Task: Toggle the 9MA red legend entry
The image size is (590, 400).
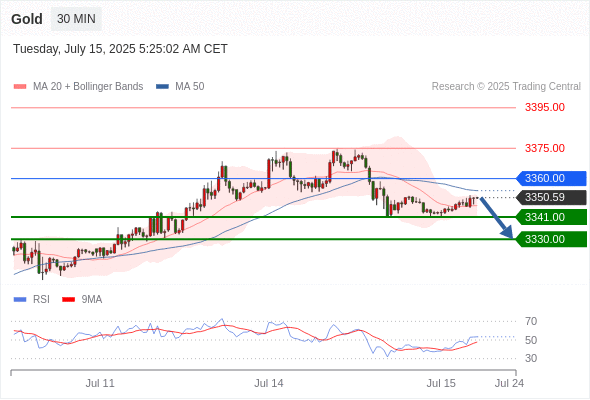Action: [82, 300]
